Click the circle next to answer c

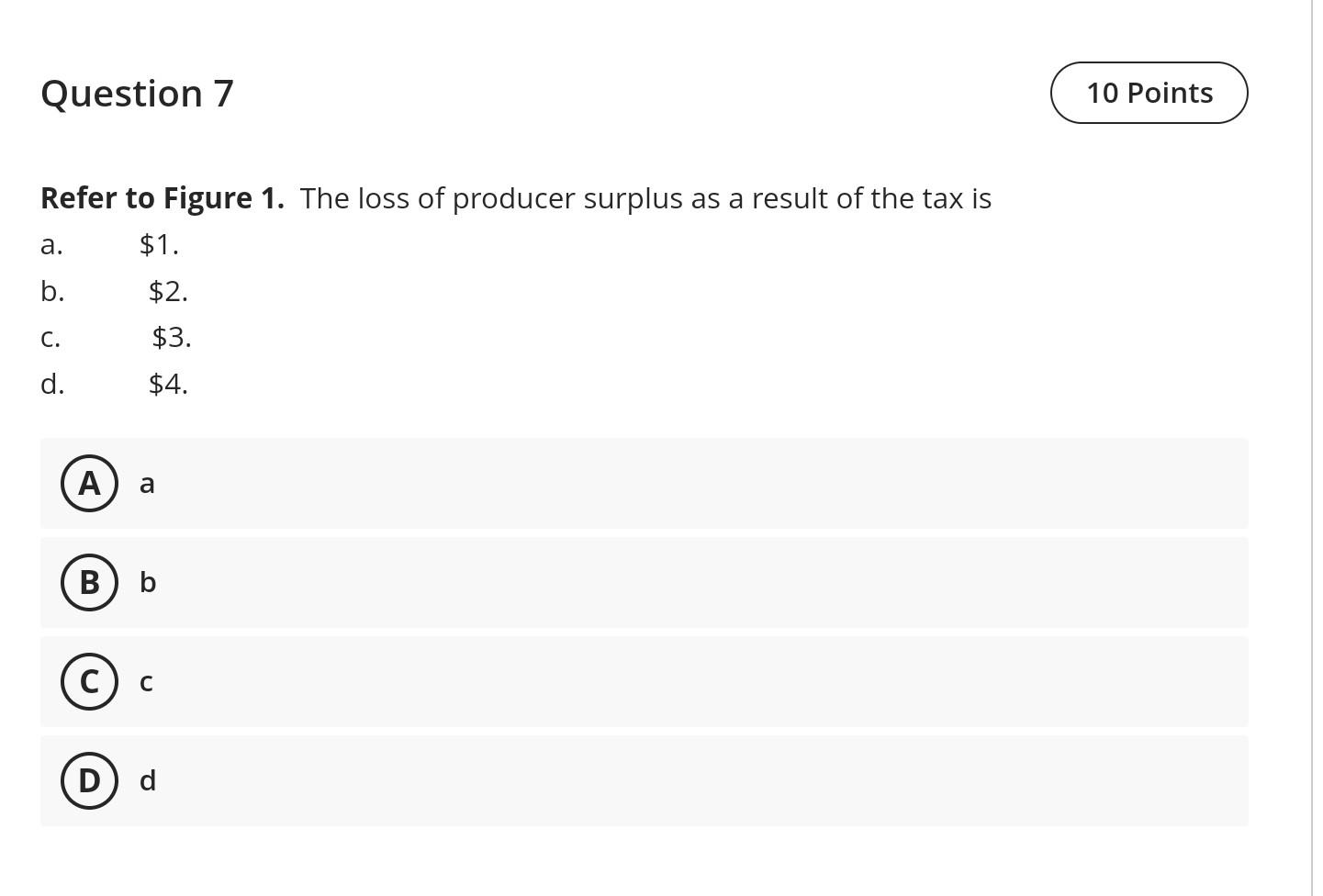pyautogui.click(x=89, y=681)
